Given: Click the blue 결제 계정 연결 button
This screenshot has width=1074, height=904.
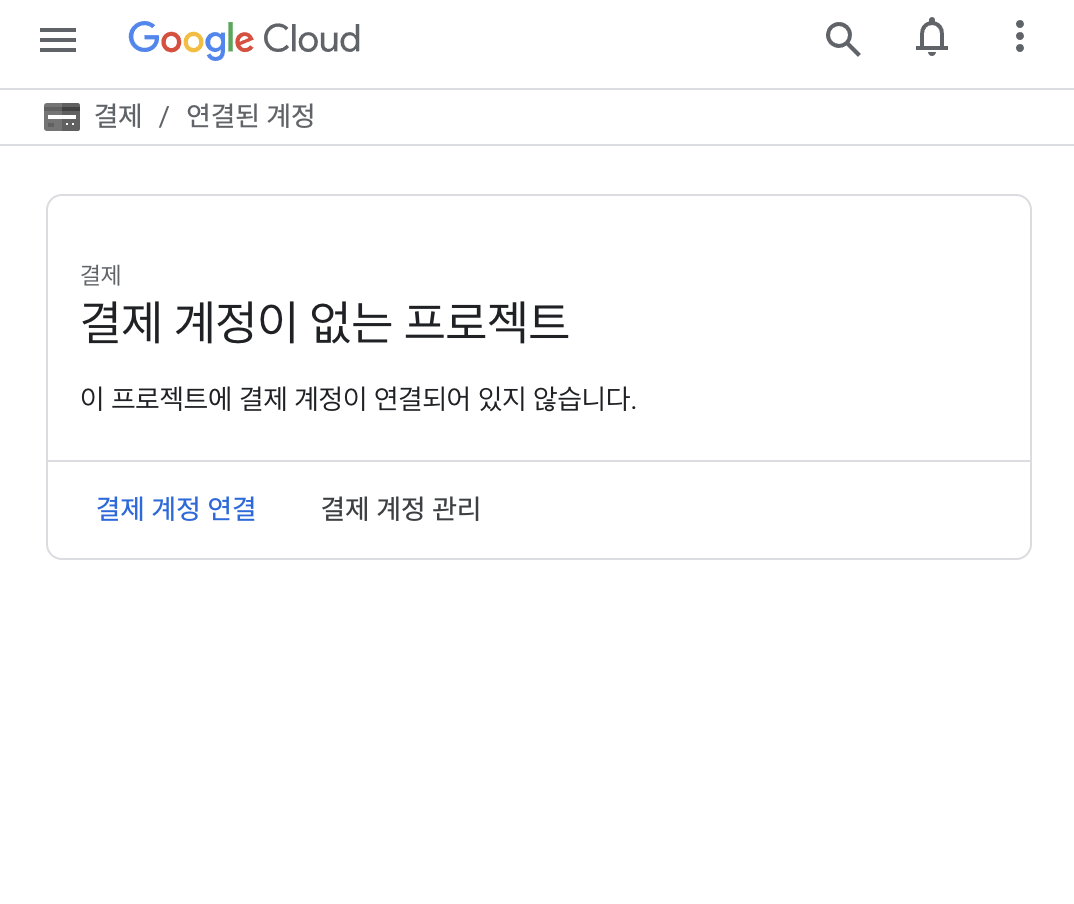Looking at the screenshot, I should coord(176,509).
